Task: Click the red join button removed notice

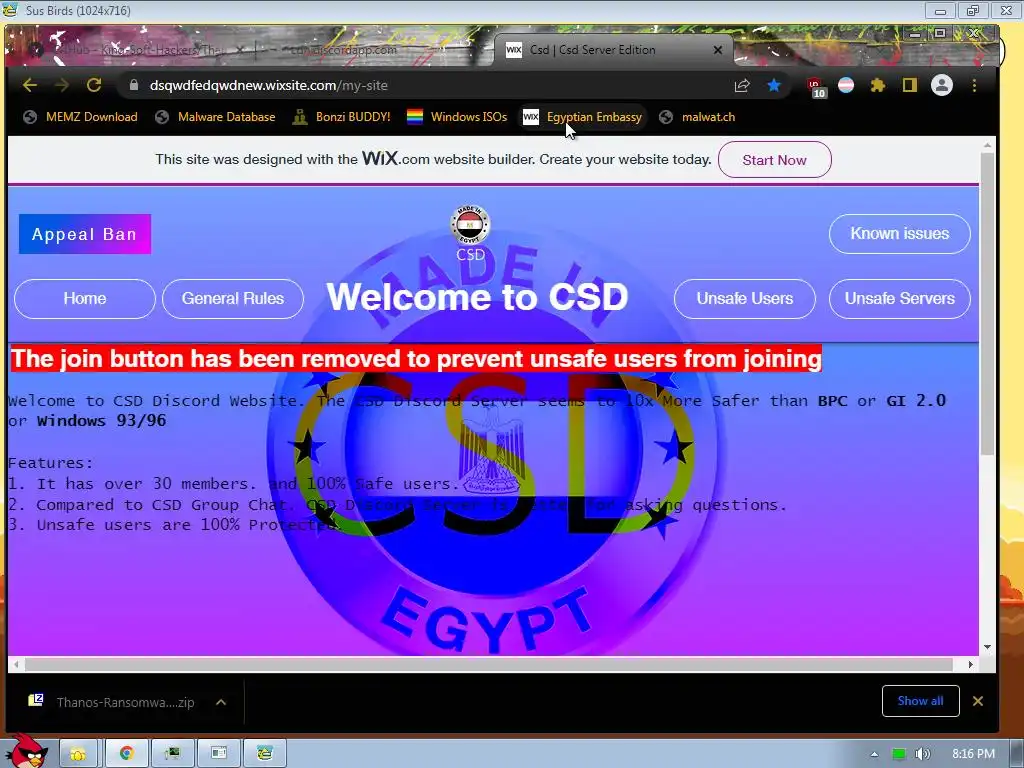Action: pyautogui.click(x=416, y=359)
